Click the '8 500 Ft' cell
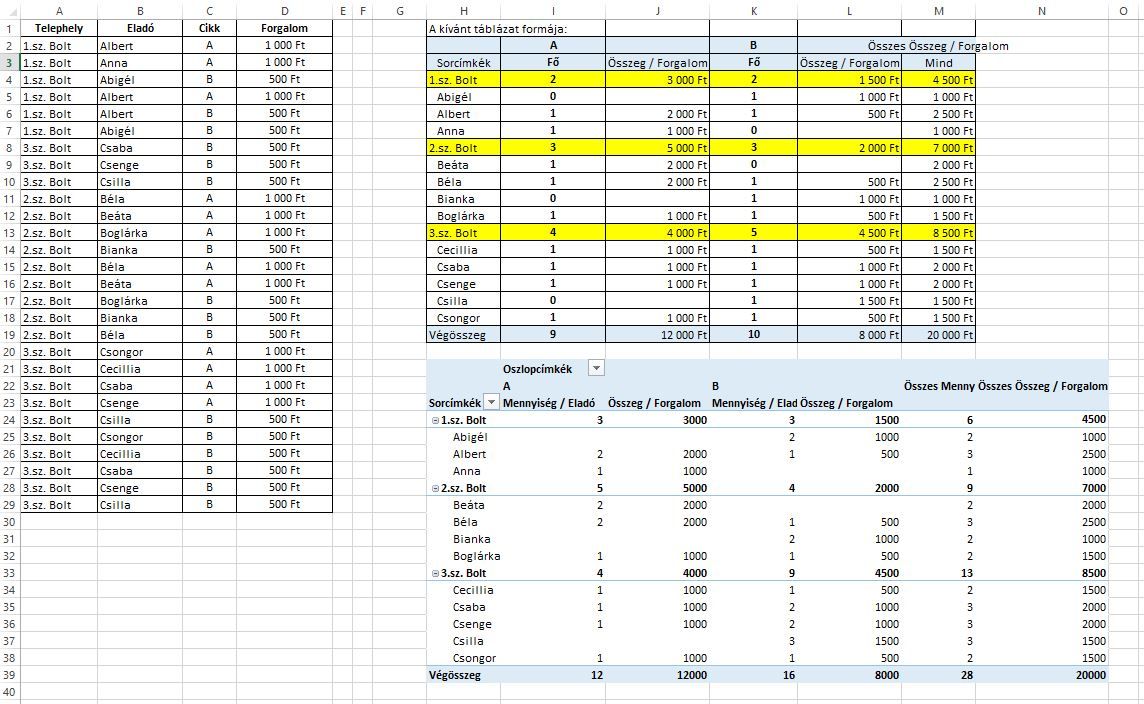The width and height of the screenshot is (1144, 704). coord(938,233)
